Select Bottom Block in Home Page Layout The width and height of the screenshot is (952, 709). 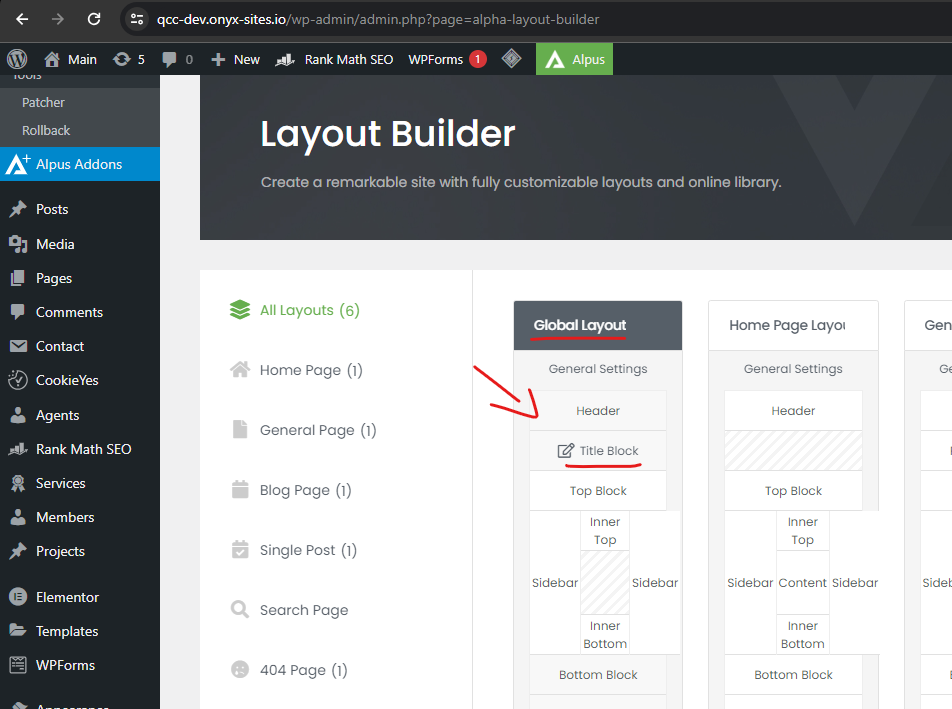pos(793,675)
